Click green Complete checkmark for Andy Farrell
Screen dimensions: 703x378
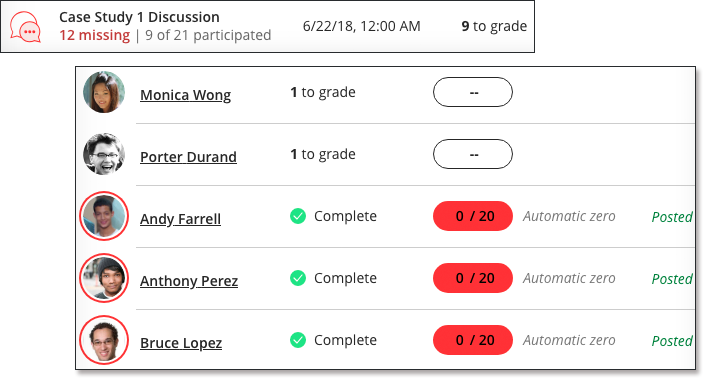pyautogui.click(x=298, y=216)
